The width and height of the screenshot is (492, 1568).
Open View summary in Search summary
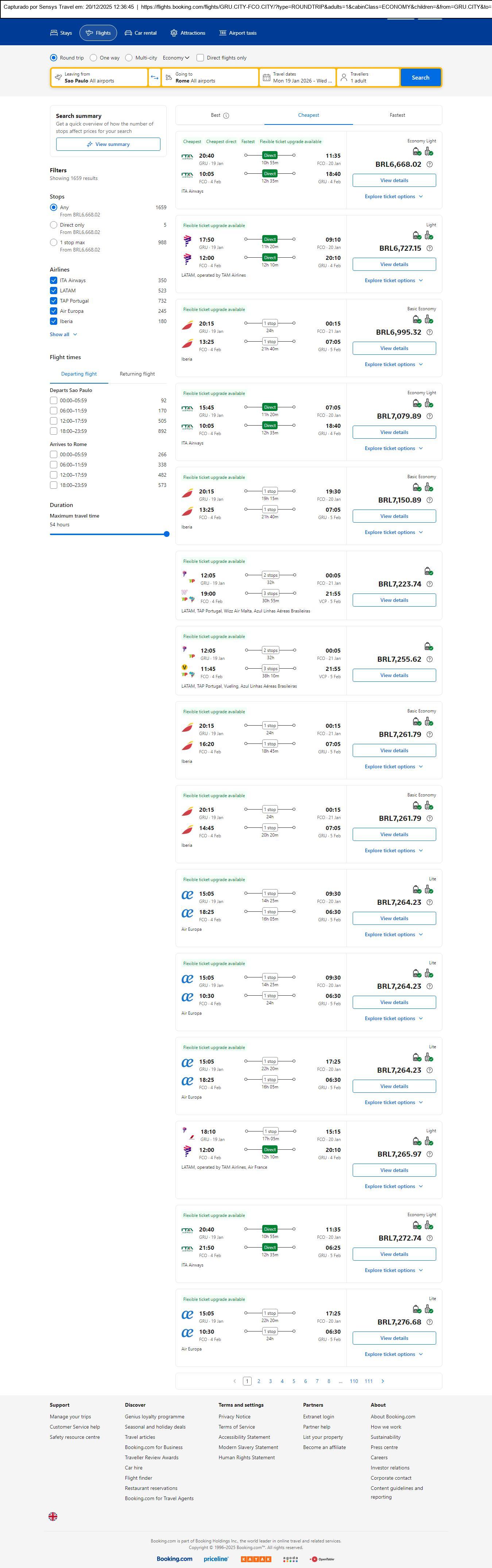click(108, 144)
